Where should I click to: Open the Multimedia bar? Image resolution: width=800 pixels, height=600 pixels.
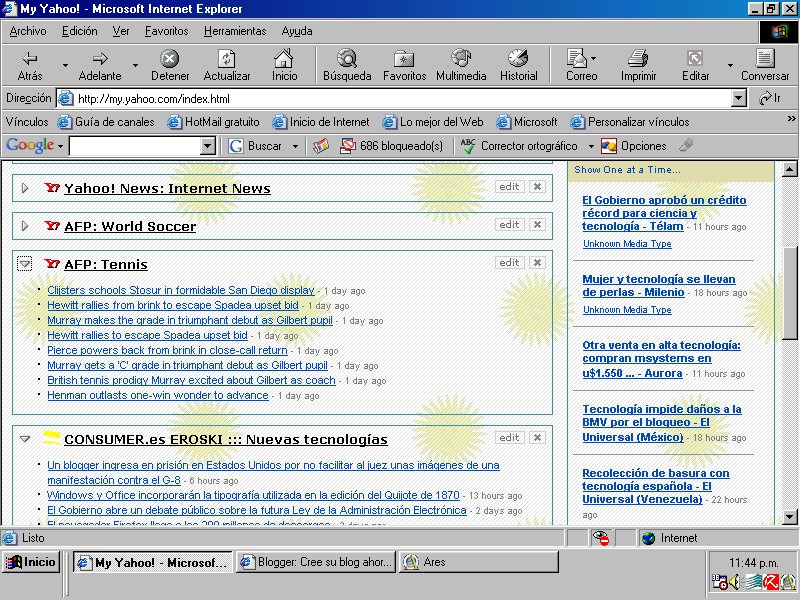click(x=461, y=65)
